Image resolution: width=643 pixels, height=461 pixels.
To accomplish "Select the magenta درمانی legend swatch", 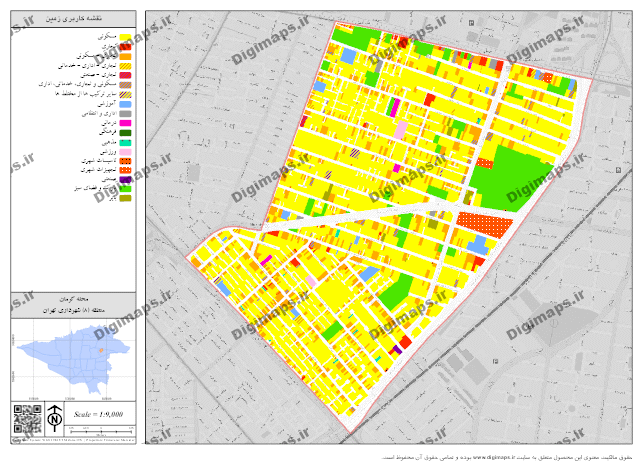I will pyautogui.click(x=125, y=123).
